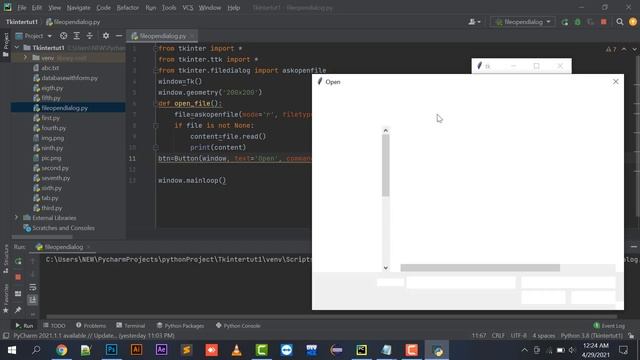Image resolution: width=640 pixels, height=360 pixels.
Task: Open the Tools menu
Action: pos(169,8)
